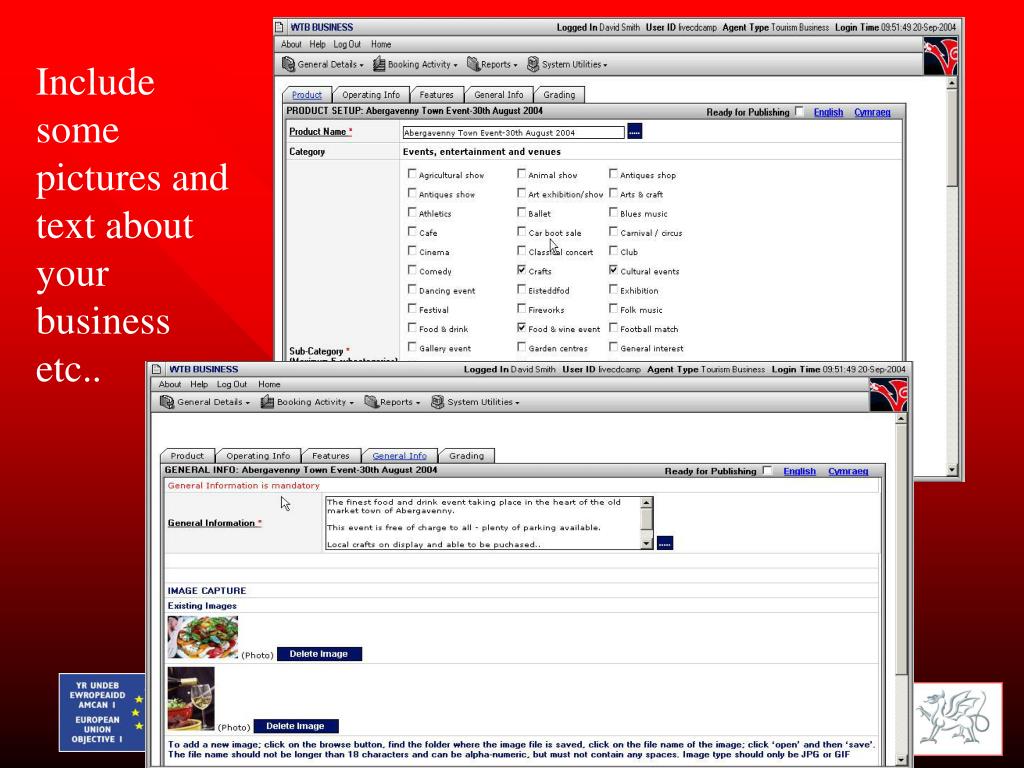Expand the General Details dropdown in the upper window
1024x768 pixels.
(x=329, y=65)
